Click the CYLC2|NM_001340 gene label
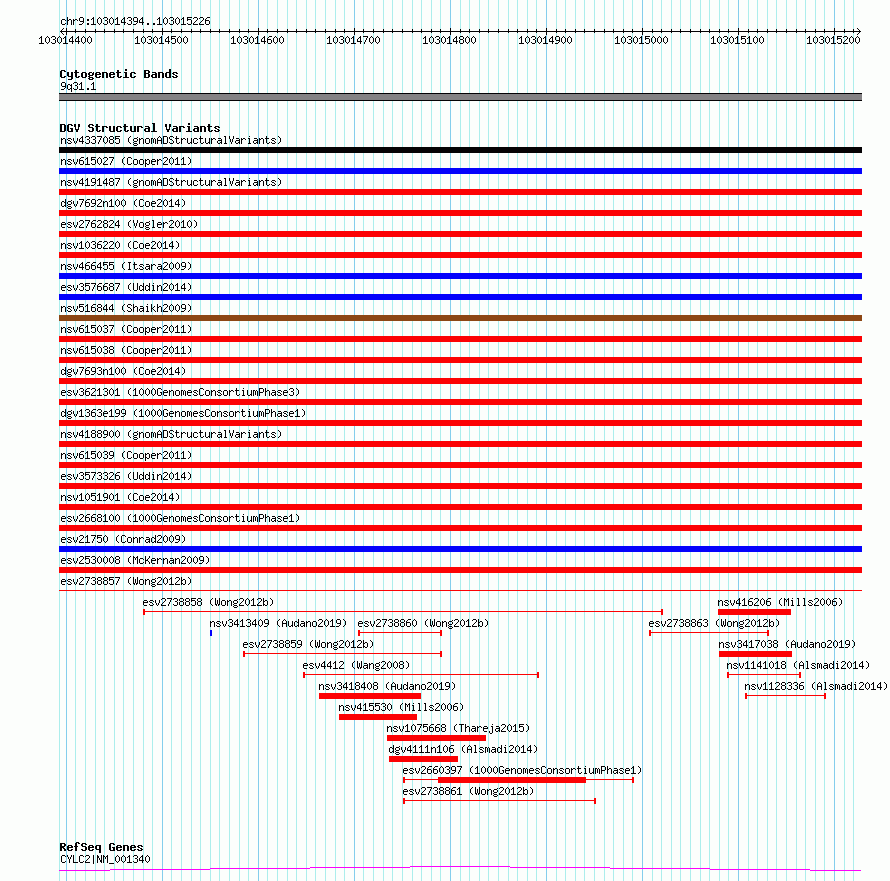The image size is (890, 881). tap(105, 859)
